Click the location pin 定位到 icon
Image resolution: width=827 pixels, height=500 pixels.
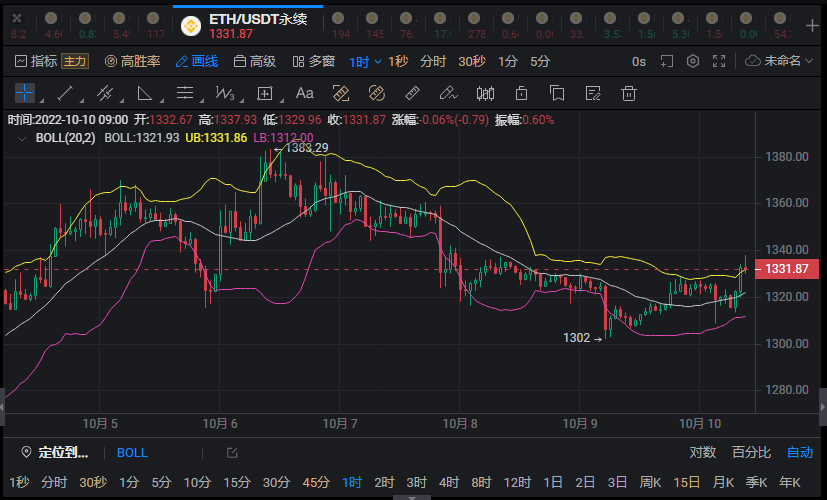[26, 452]
